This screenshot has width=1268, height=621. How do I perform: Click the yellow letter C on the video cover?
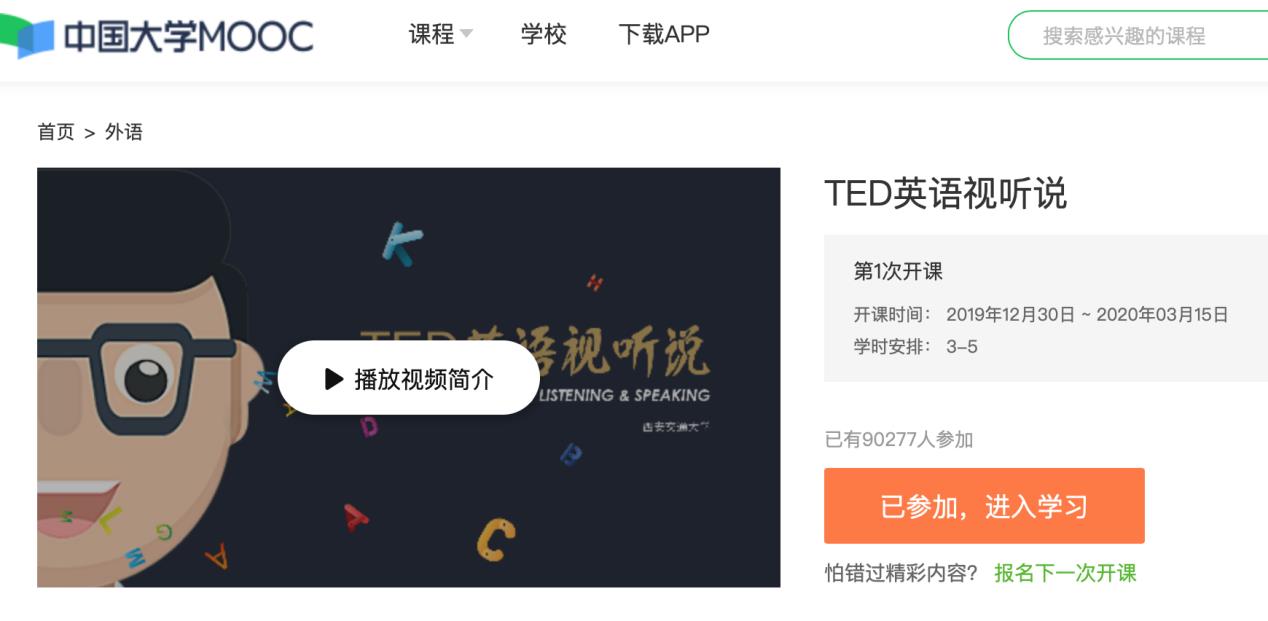click(495, 538)
